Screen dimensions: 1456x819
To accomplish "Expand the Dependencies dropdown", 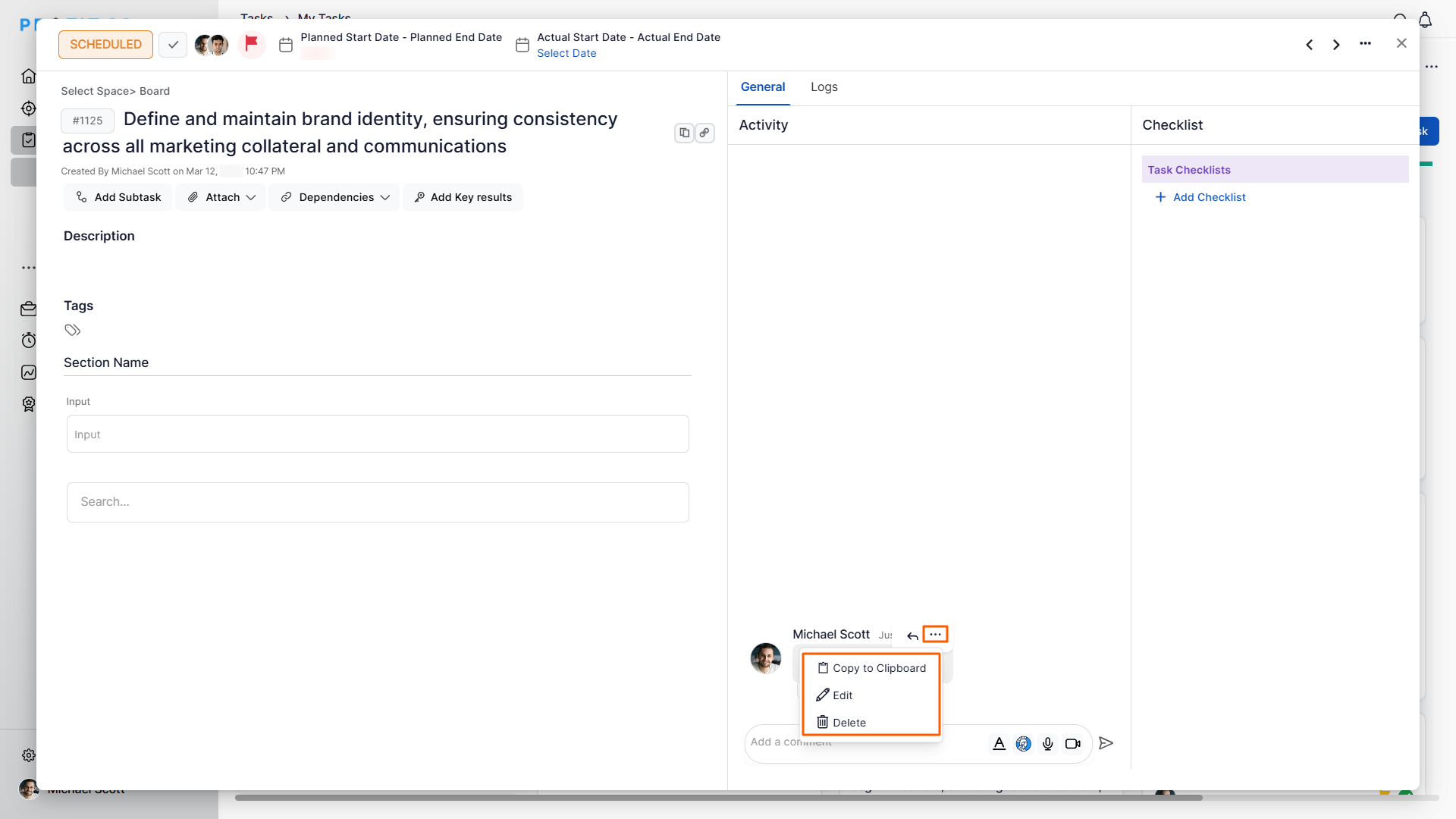I will [x=334, y=197].
